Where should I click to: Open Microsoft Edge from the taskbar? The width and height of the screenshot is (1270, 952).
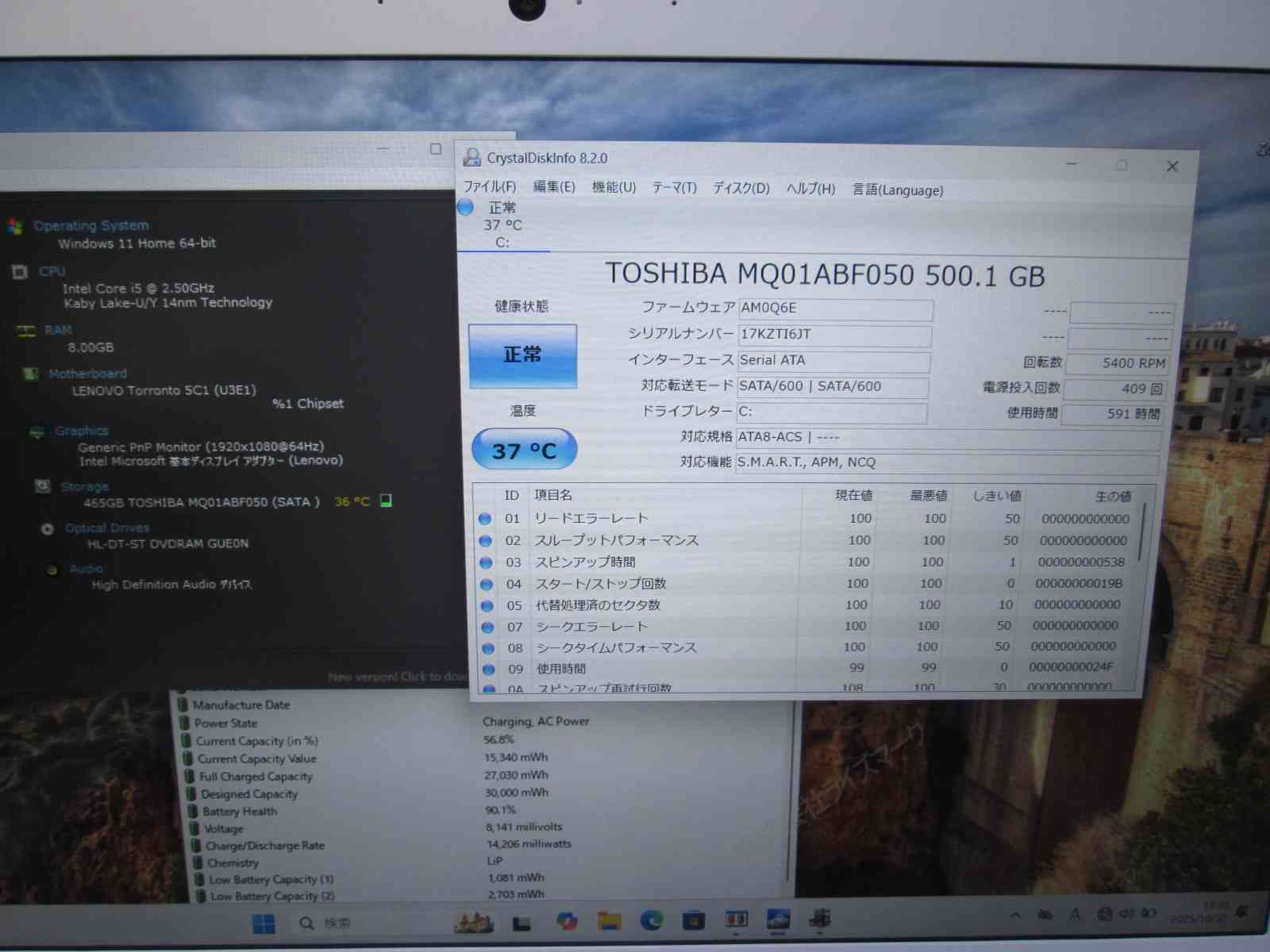tap(652, 920)
